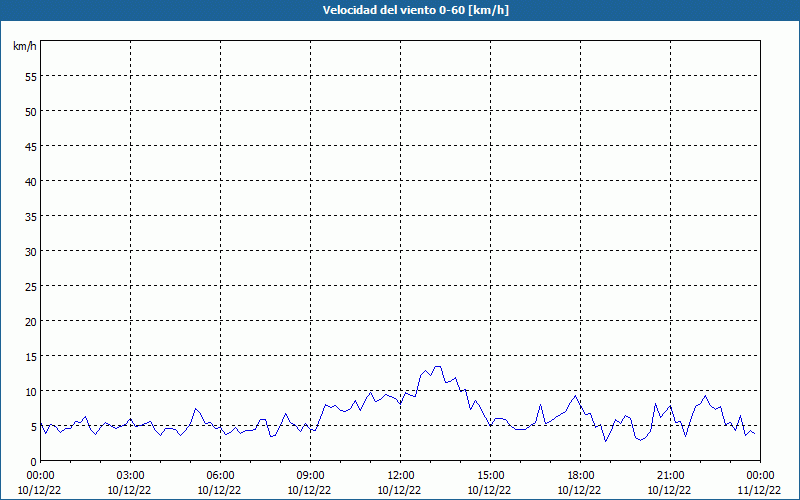
Task: Click the "15:00" time label
Action: [490, 476]
